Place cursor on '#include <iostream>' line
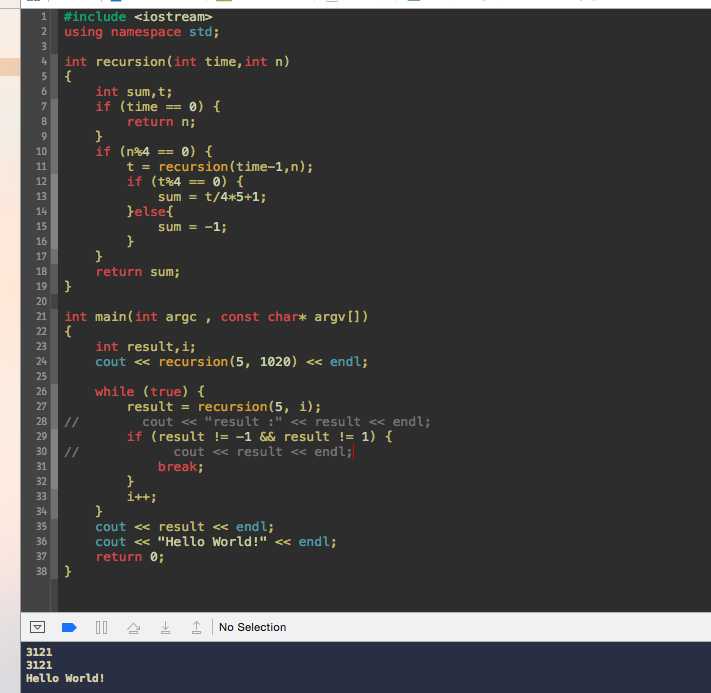The image size is (711, 693). point(138,17)
